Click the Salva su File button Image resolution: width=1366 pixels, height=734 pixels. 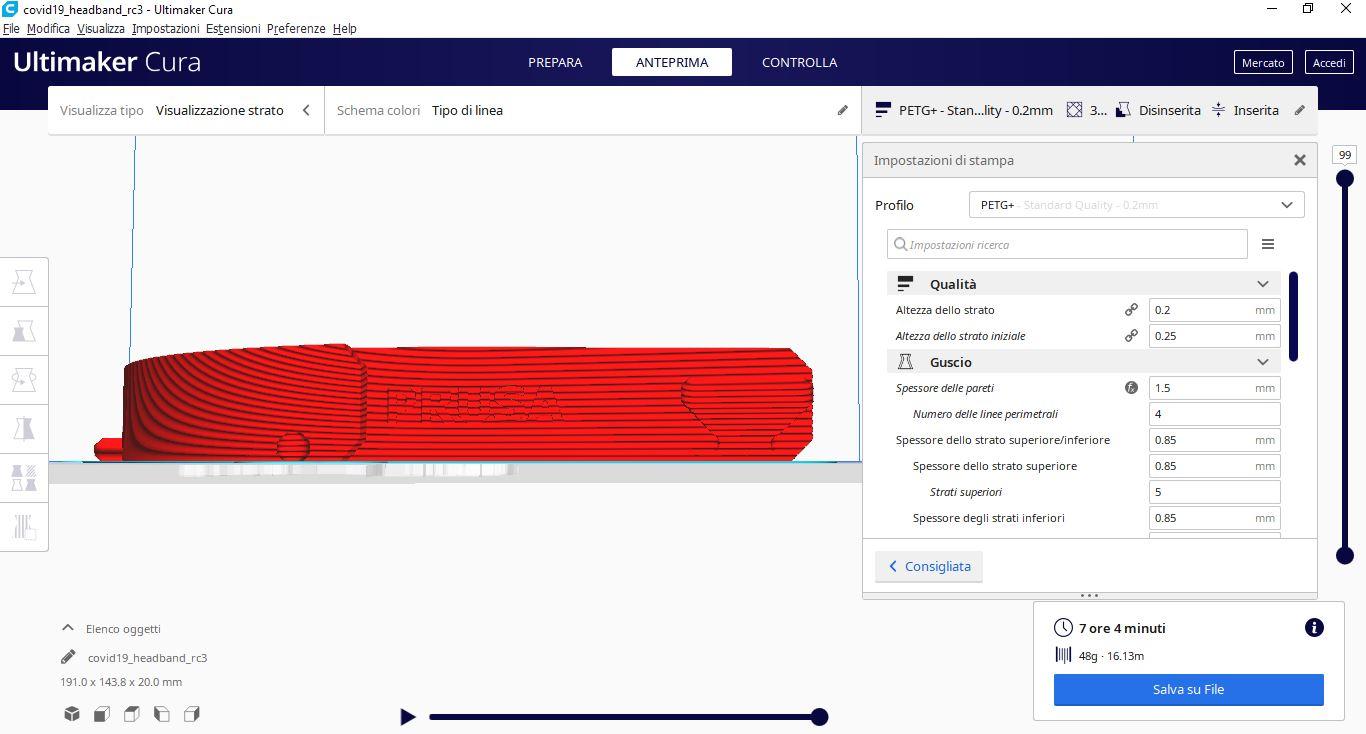point(1188,689)
